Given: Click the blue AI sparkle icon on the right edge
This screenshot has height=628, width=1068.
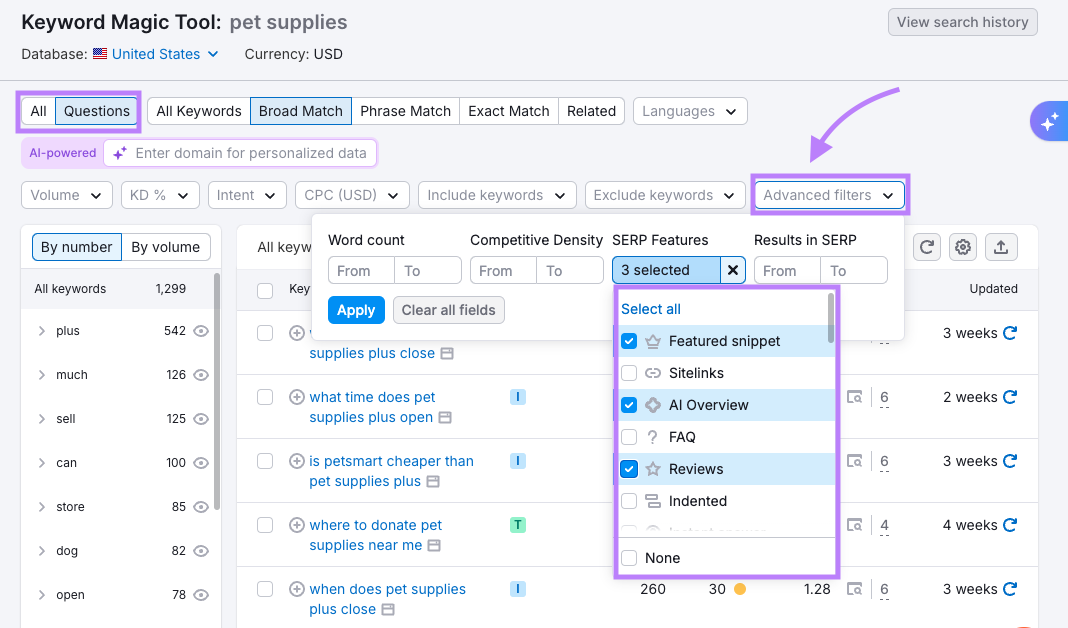Looking at the screenshot, I should [1049, 120].
